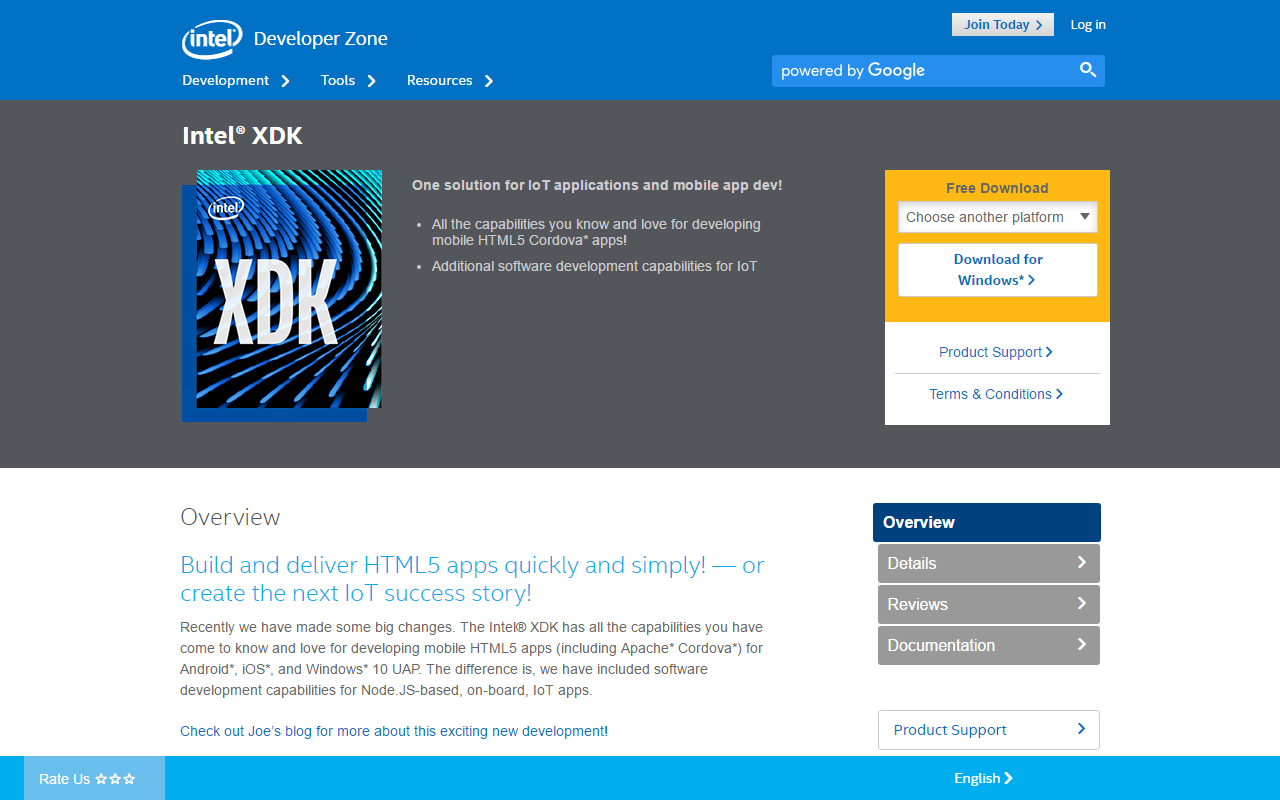Click the Rate Us button

pos(94,778)
